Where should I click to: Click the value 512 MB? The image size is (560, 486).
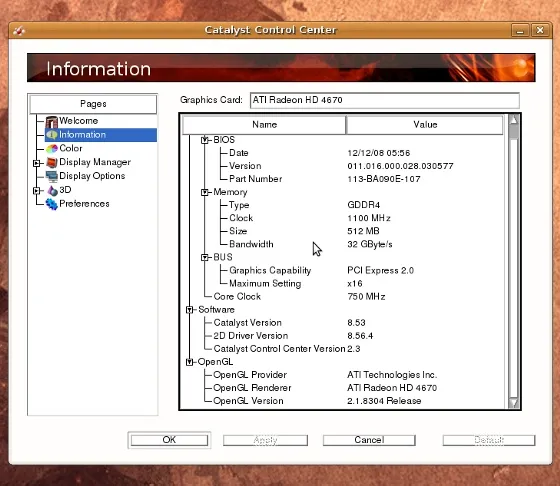coord(363,231)
